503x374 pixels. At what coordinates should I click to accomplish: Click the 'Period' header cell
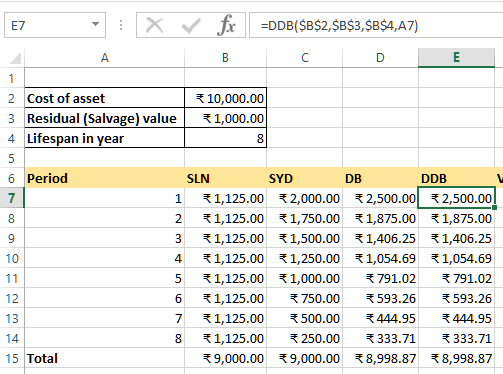[104, 178]
